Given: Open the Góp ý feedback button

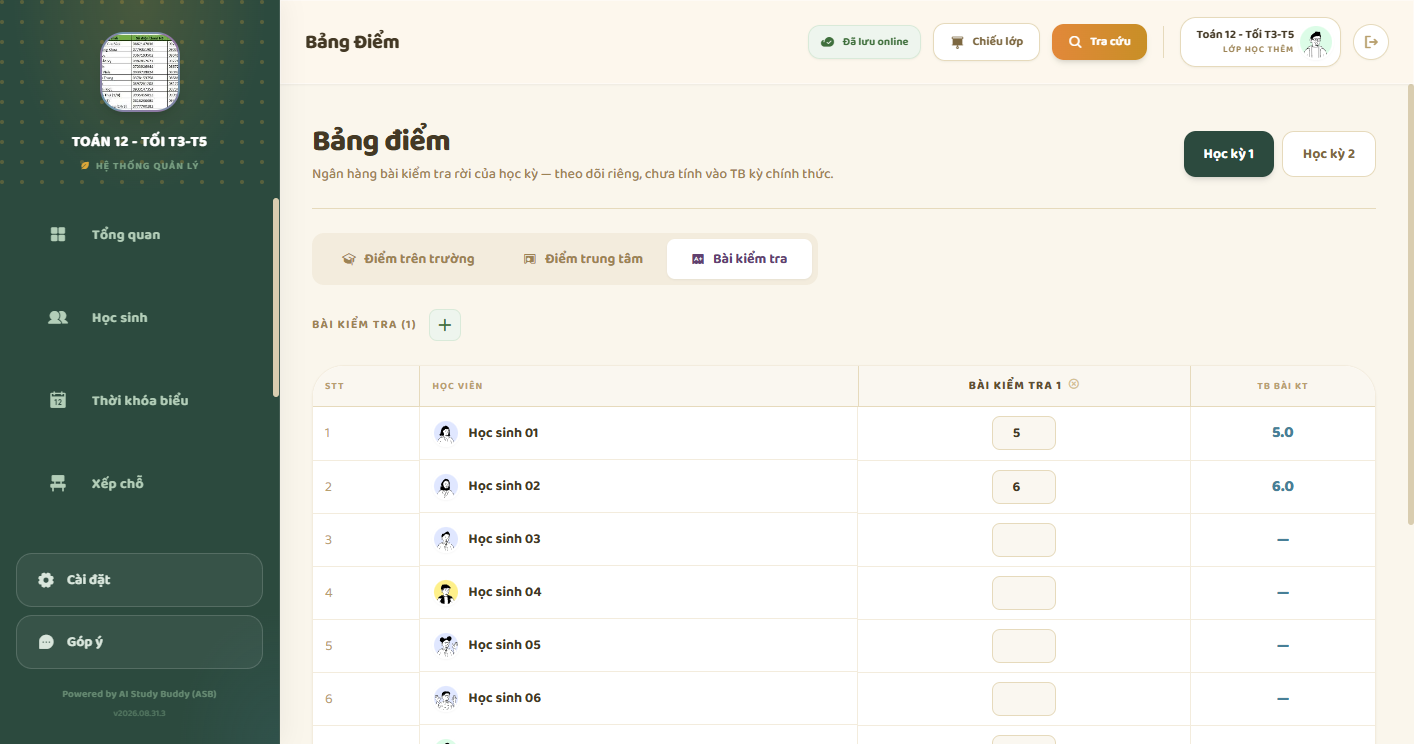Looking at the screenshot, I should click(139, 642).
